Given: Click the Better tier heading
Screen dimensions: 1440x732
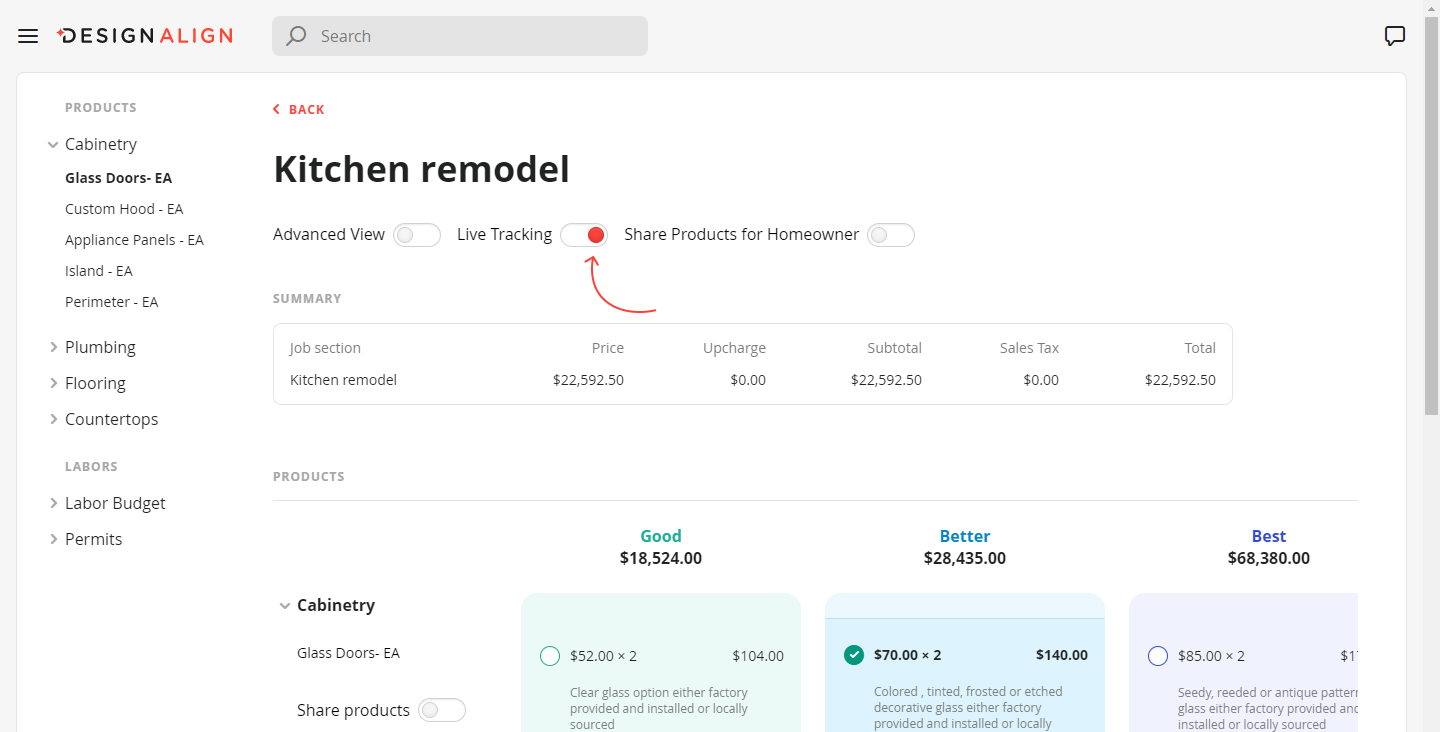Looking at the screenshot, I should pos(965,536).
